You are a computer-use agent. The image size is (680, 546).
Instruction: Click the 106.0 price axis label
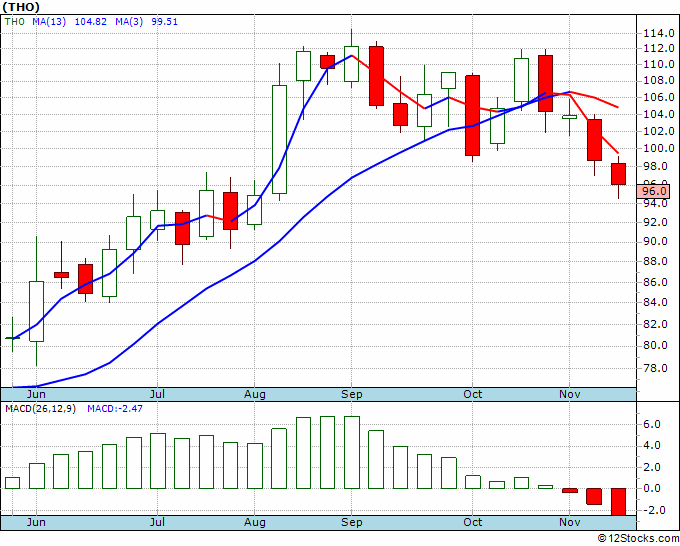tap(658, 98)
